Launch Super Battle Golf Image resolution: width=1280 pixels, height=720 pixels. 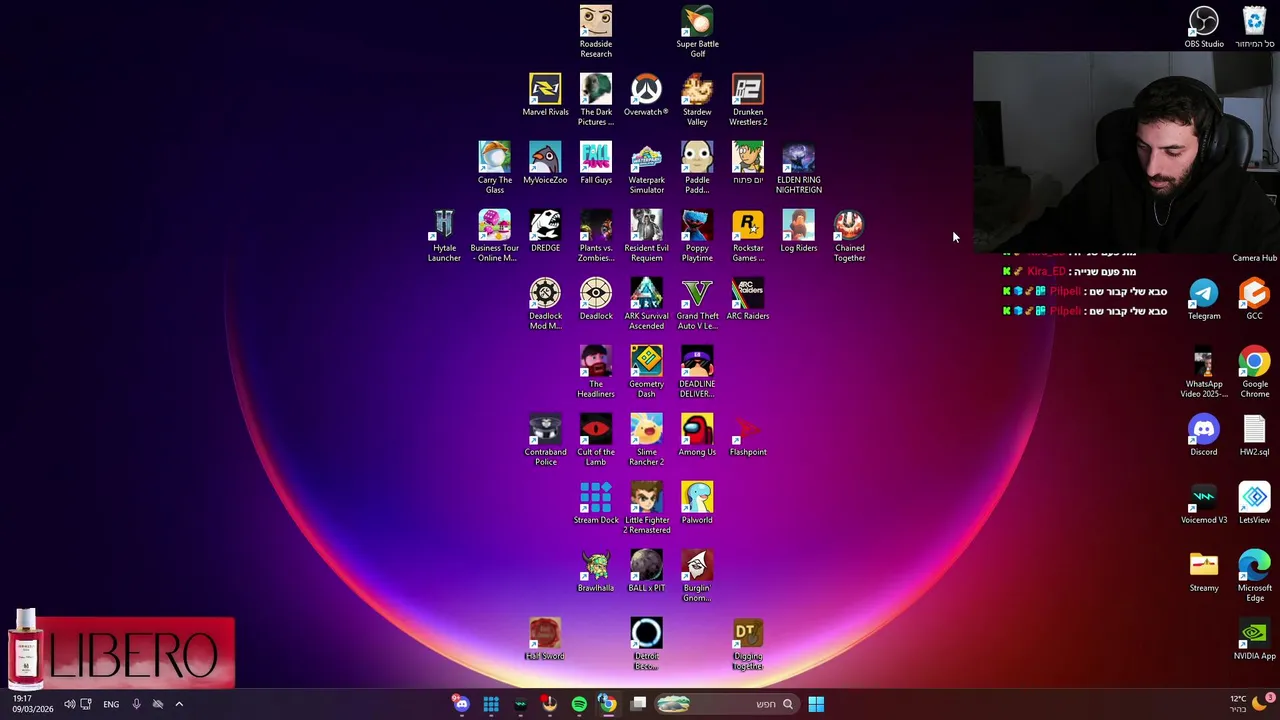point(697,31)
